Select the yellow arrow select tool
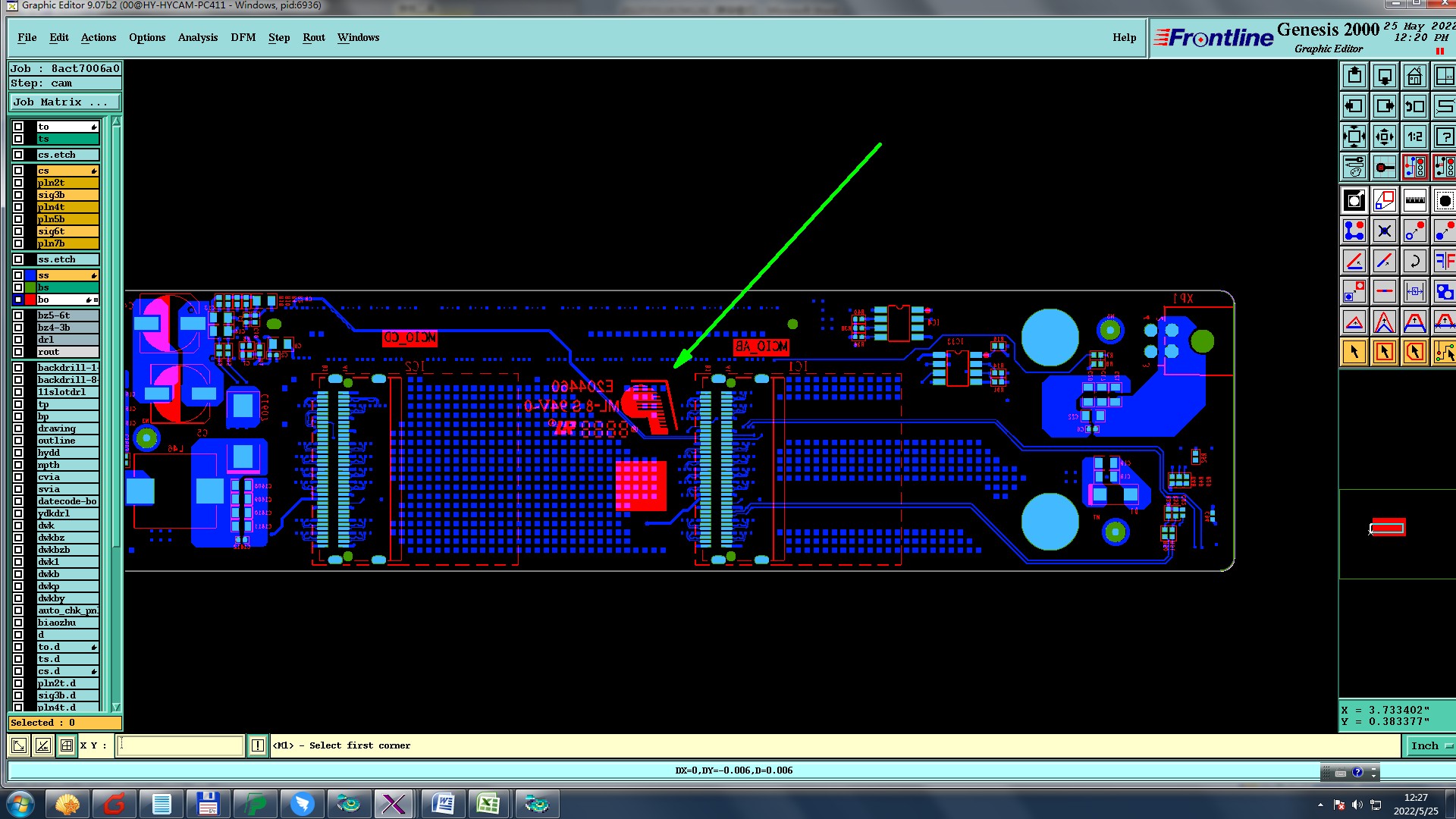Screen dimensions: 1456x819 1354,352
